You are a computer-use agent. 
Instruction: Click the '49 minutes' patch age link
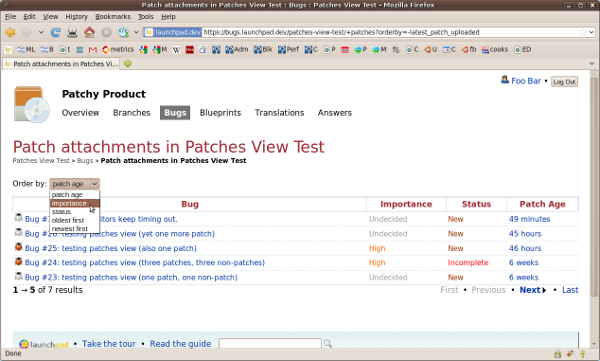pos(529,219)
